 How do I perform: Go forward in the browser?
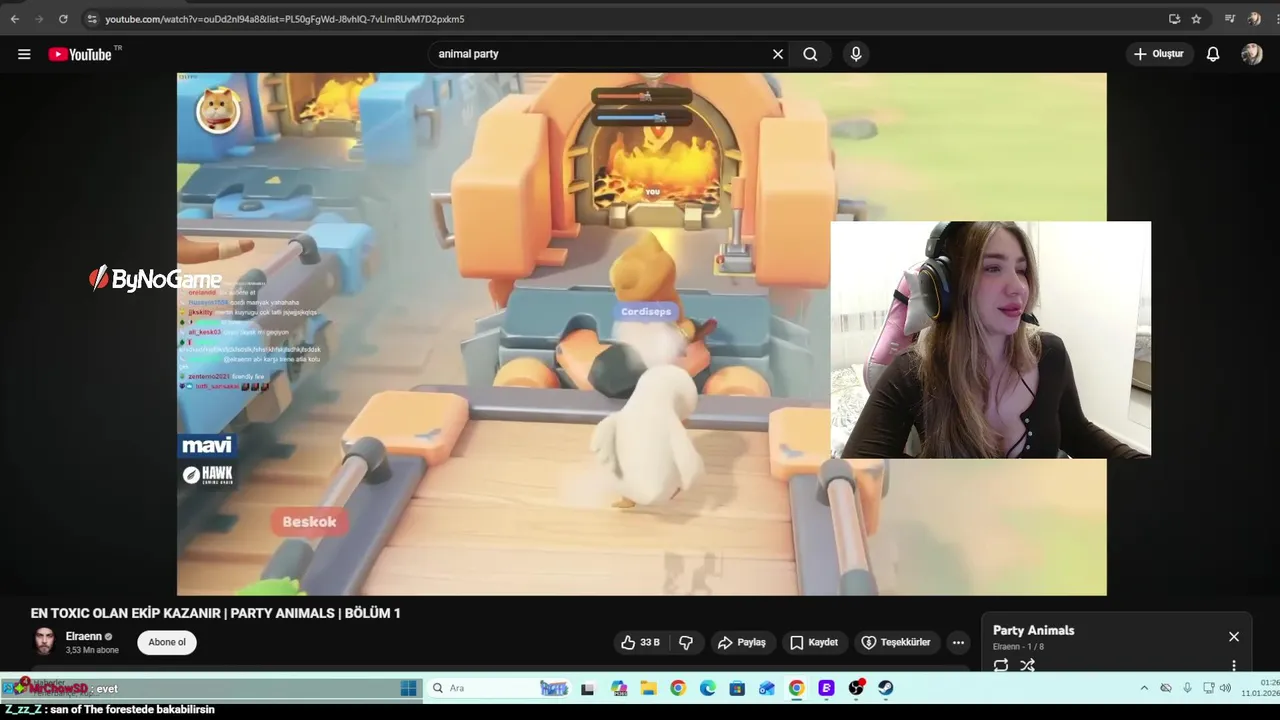pyautogui.click(x=39, y=19)
